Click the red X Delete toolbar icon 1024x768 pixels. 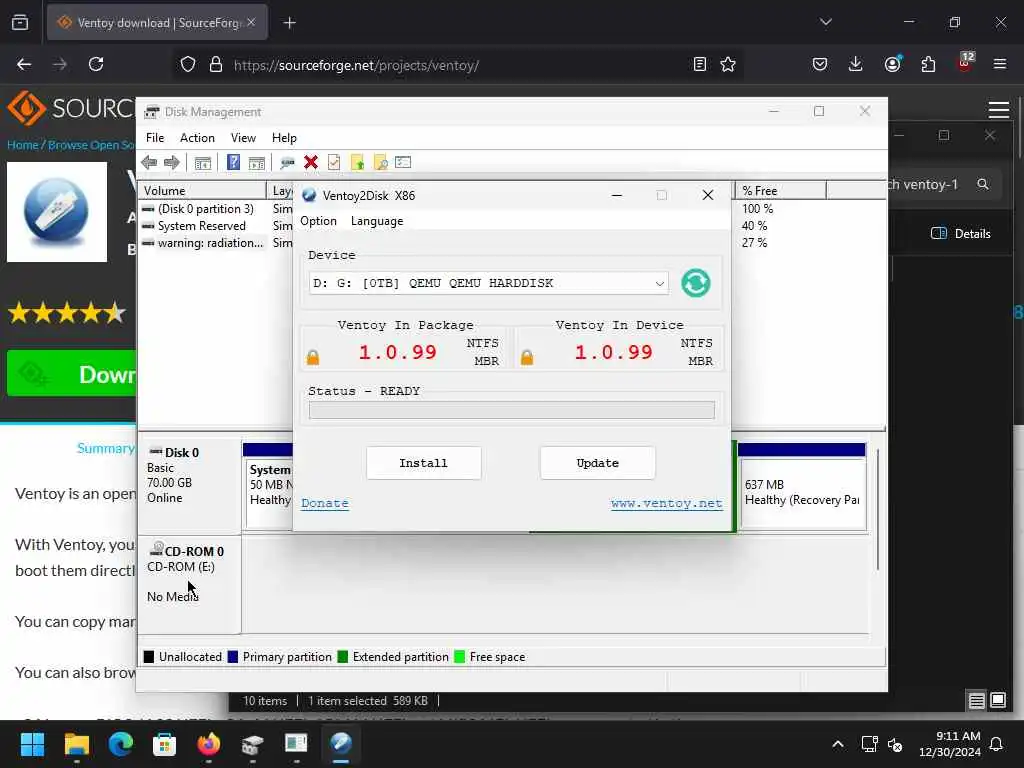point(311,163)
